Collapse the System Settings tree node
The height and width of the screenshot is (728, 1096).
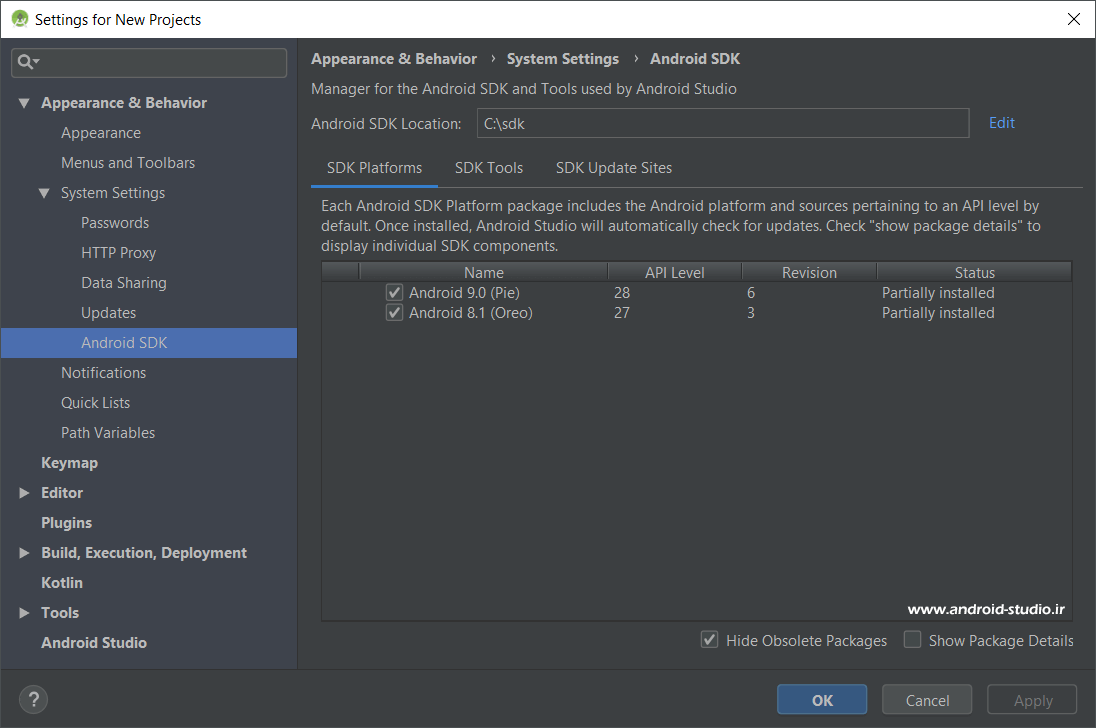click(x=44, y=194)
